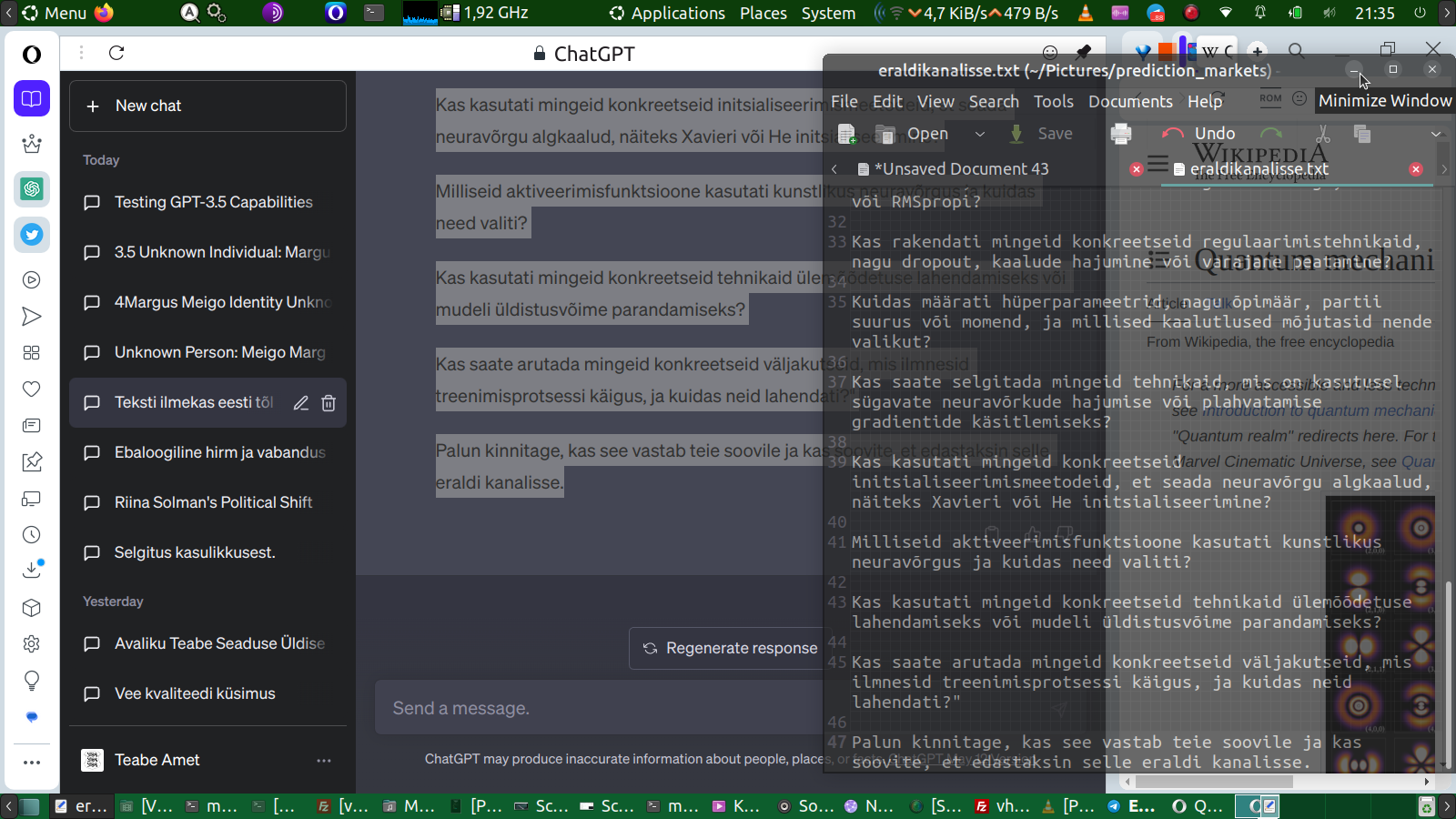
Task: Click Save button in editor toolbar
Action: 1041,134
